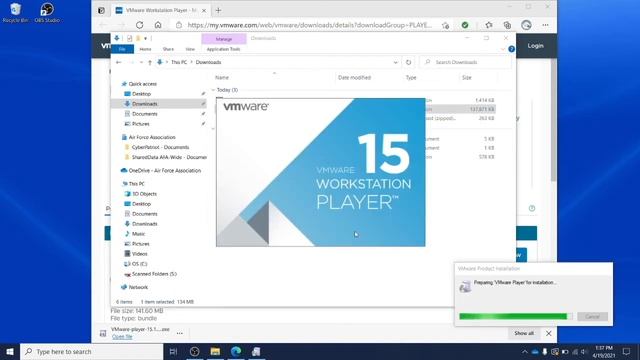Viewport: 640px width, 360px height.
Task: Open 3D Objects under This PC
Action: coord(144,194)
